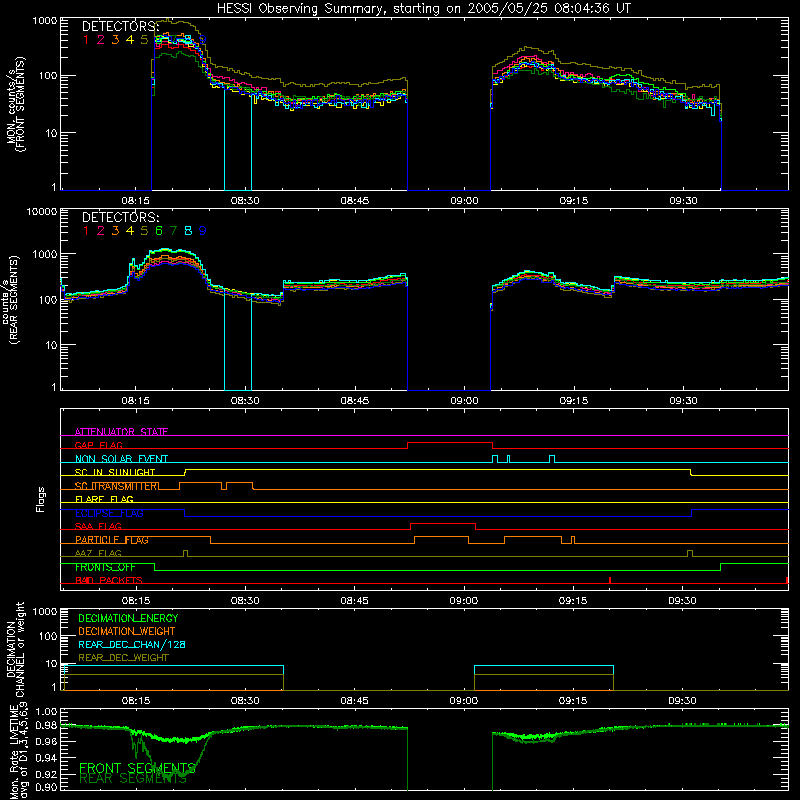This screenshot has width=800, height=800.
Task: Click DETECTORS: heading in front segments plot
Action: coord(121,27)
